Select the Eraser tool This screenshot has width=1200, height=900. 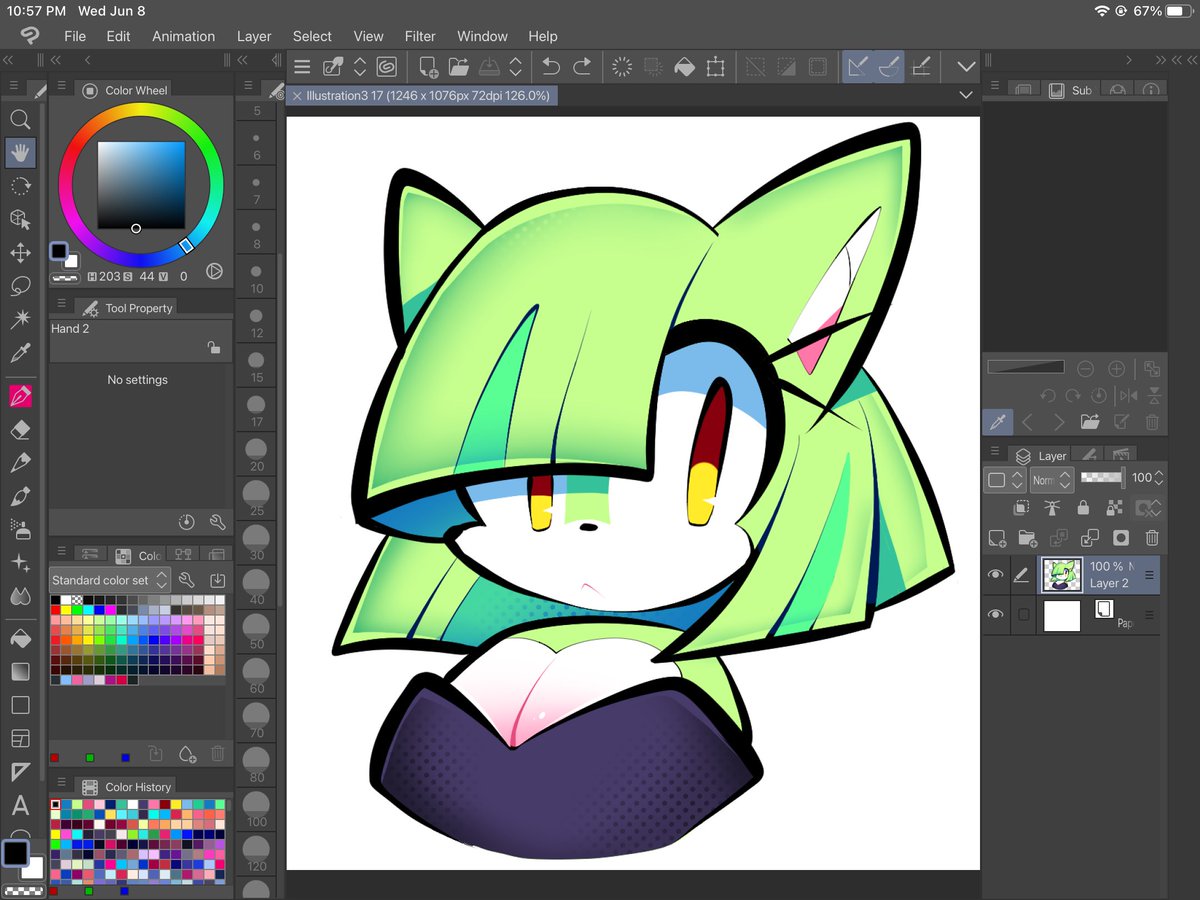tap(20, 430)
